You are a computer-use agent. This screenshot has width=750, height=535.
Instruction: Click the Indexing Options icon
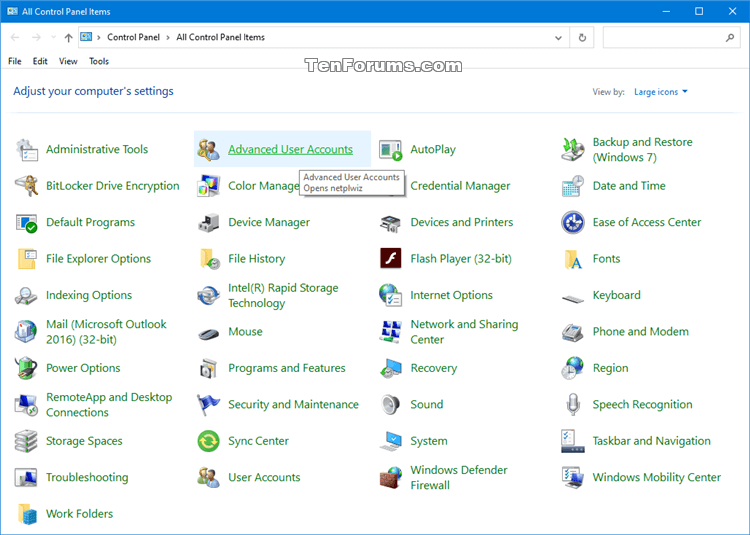[x=26, y=295]
